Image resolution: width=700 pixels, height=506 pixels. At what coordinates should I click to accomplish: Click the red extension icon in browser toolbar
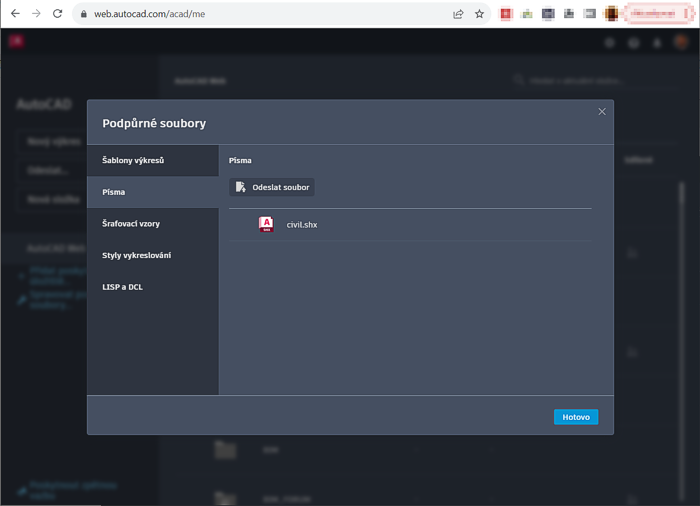pyautogui.click(x=507, y=14)
